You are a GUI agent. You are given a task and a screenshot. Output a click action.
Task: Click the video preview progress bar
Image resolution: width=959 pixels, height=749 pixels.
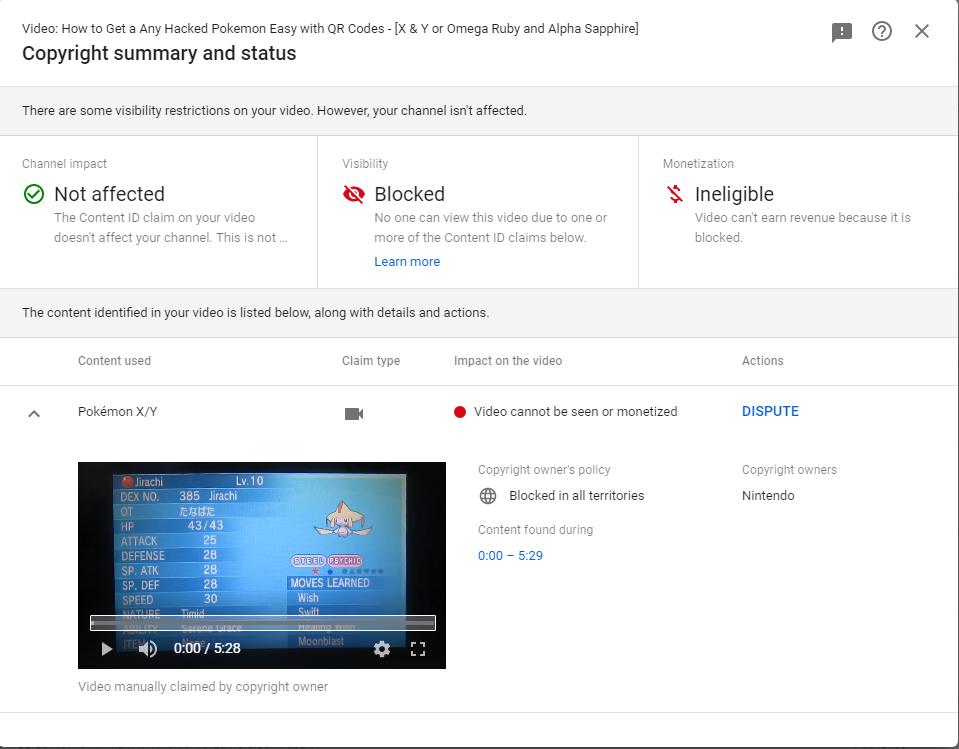tap(263, 623)
